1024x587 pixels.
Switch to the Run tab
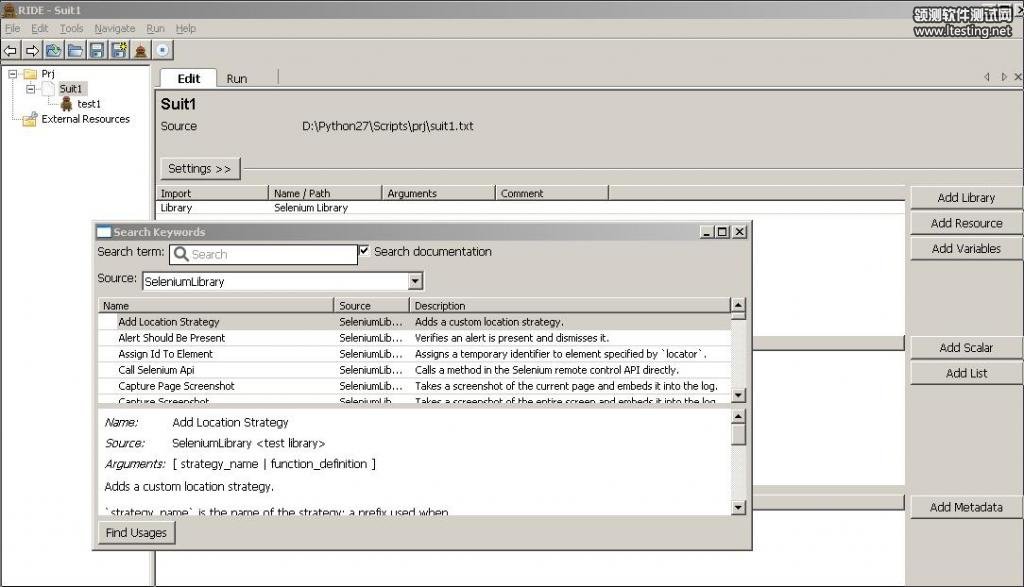pos(237,79)
